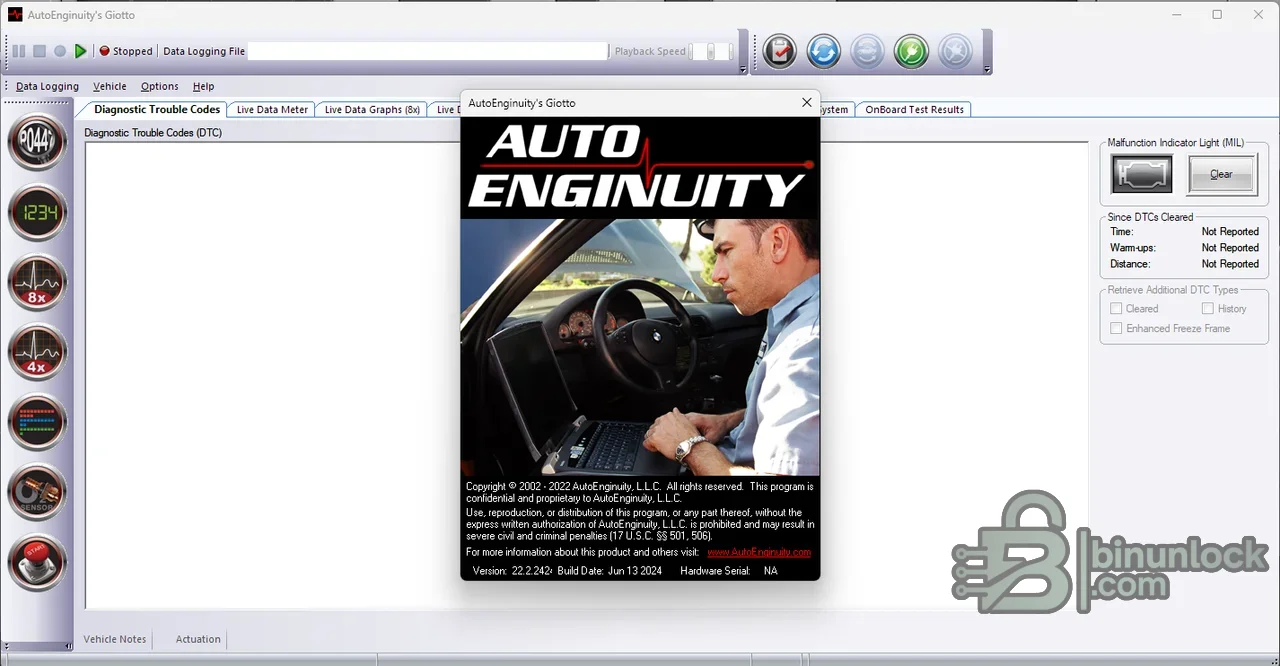Open the colored data grid sidebar icon

click(x=37, y=422)
